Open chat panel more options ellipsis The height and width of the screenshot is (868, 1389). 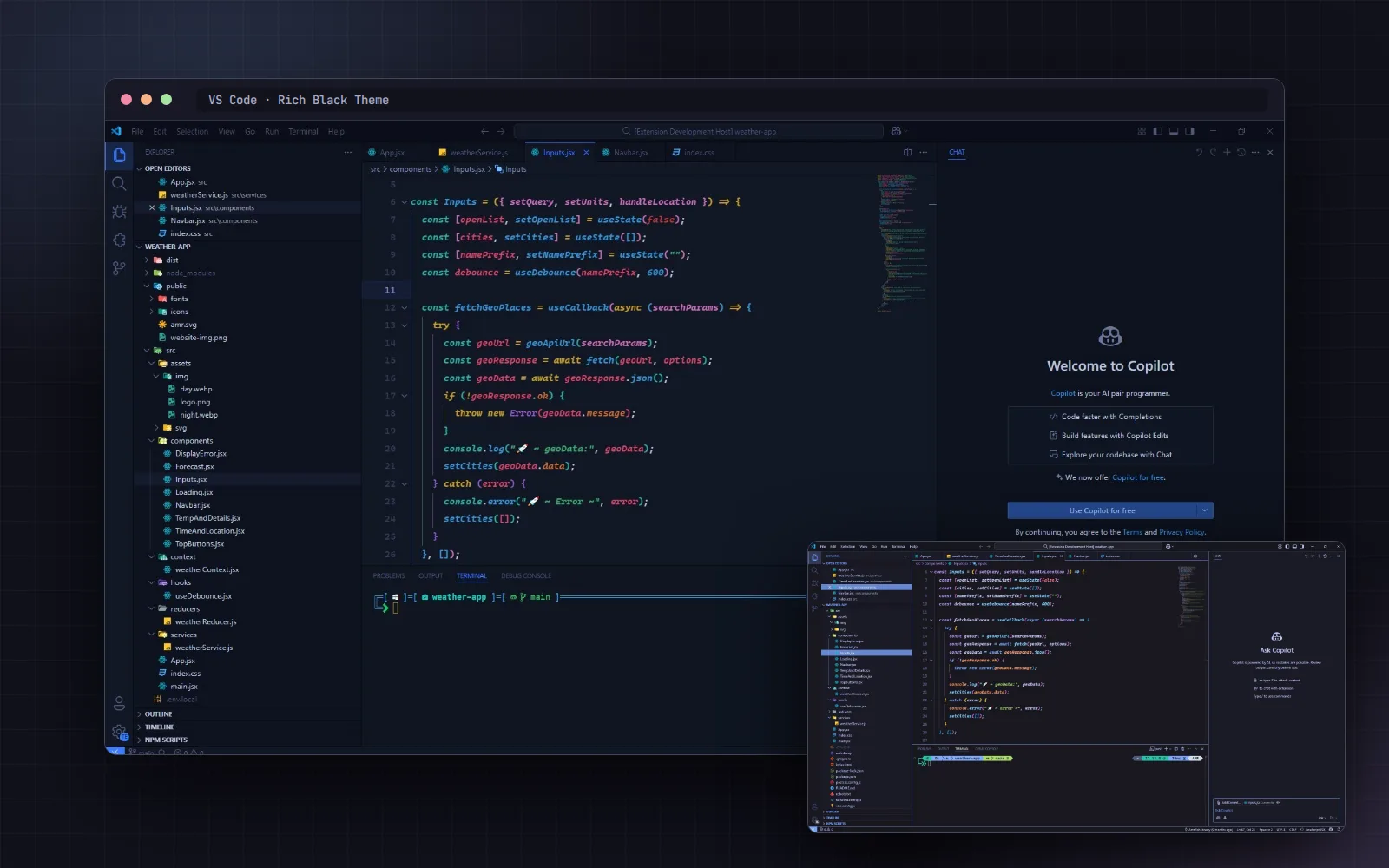[1255, 152]
